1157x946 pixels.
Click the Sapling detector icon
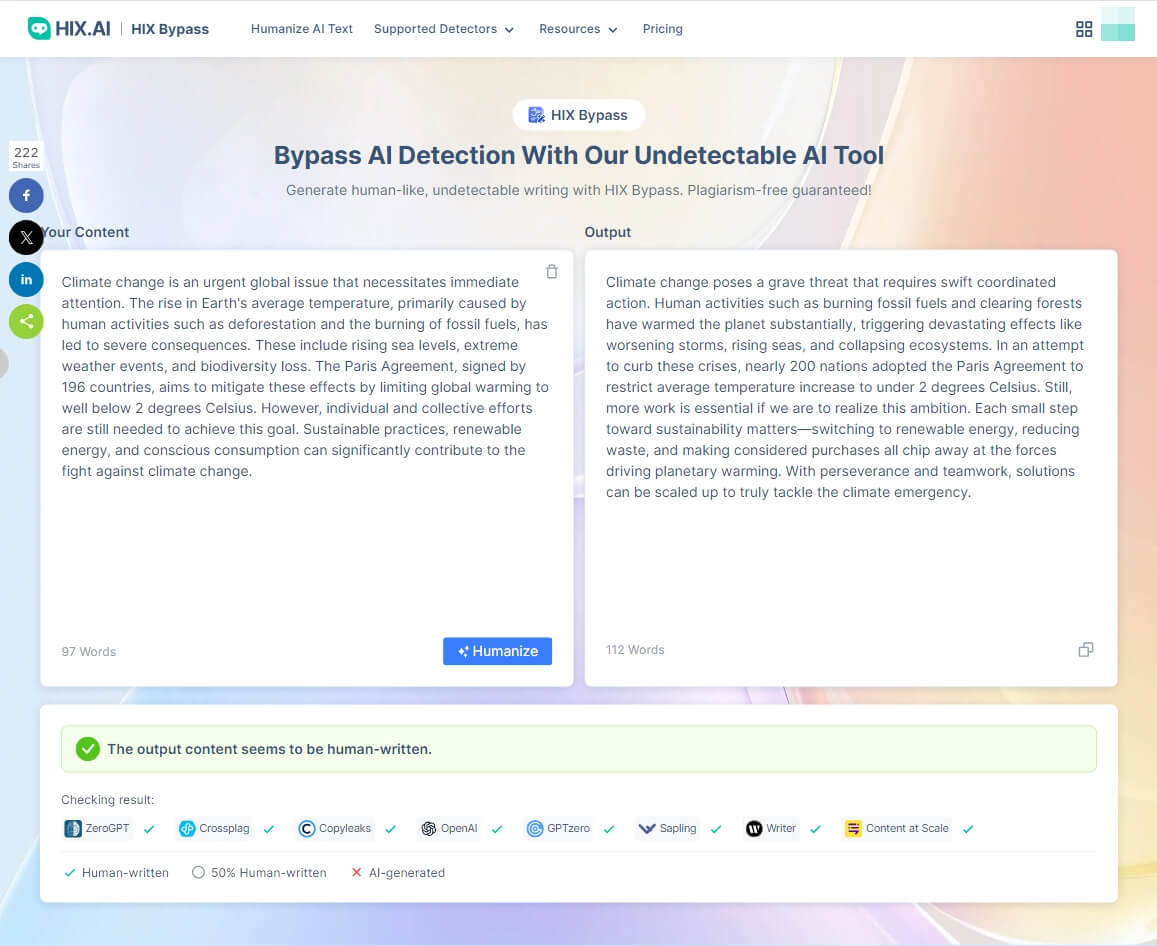646,829
